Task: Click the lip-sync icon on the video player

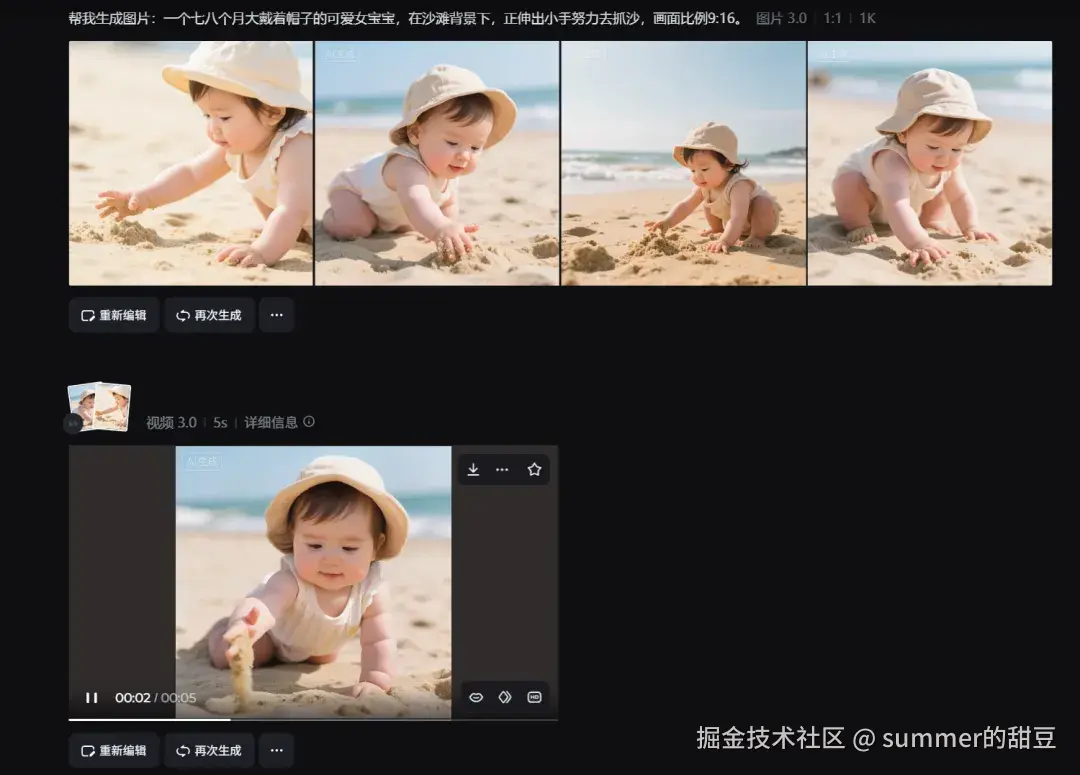Action: (x=476, y=697)
